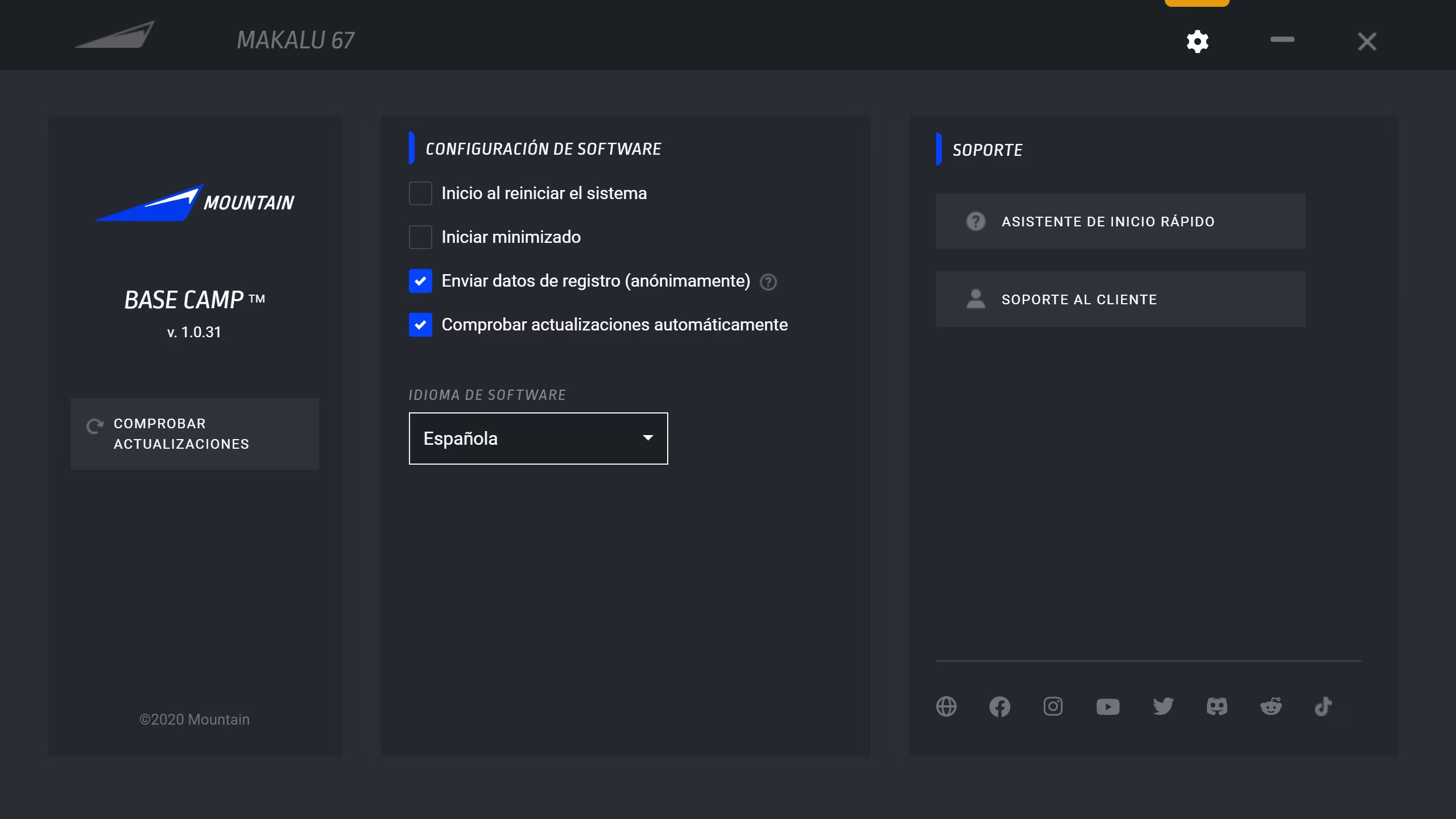Open ASISTENTE DE INICIO RÁPIDO
This screenshot has width=1456, height=819.
[1120, 221]
